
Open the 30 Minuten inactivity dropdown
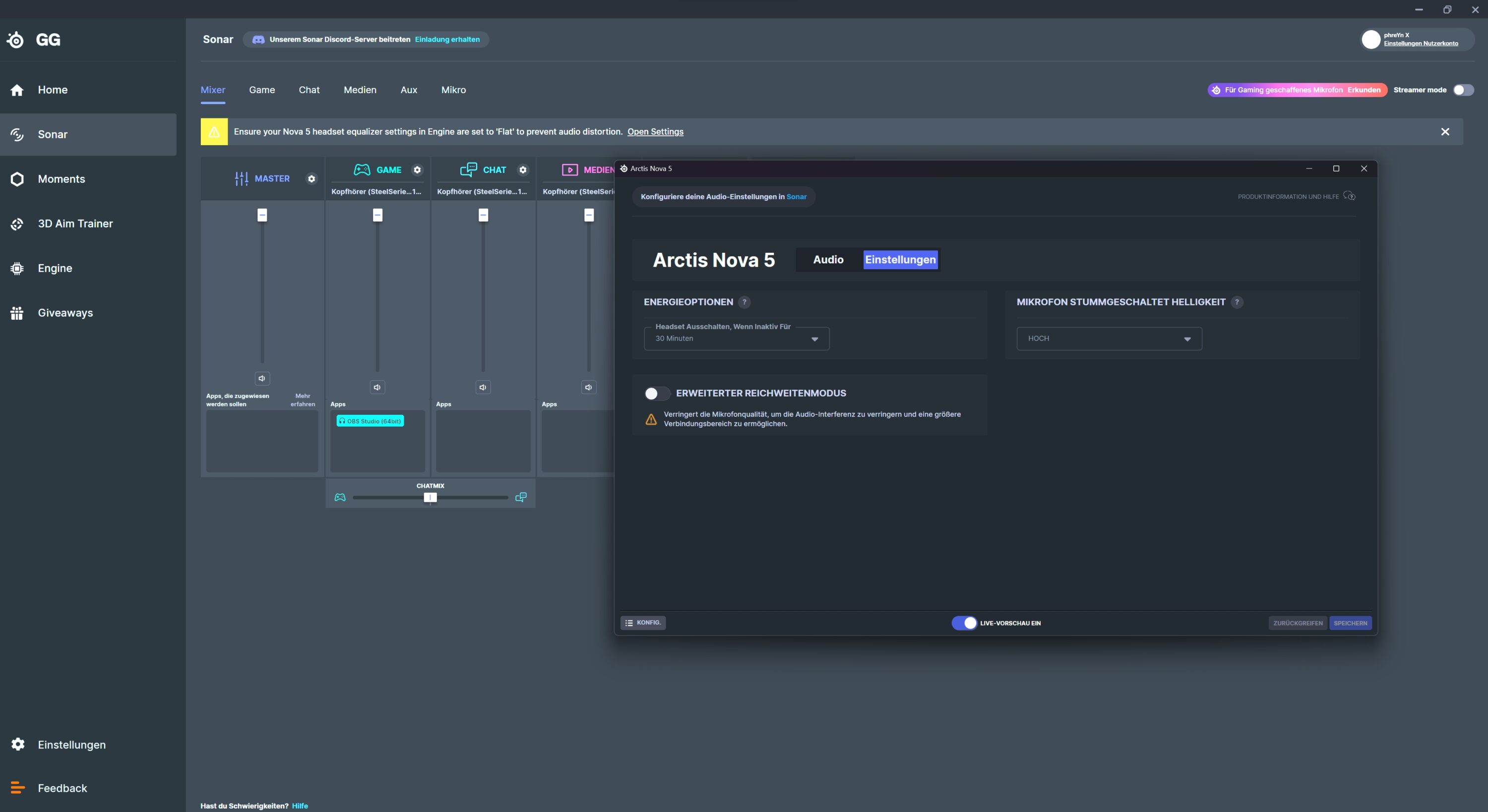coord(737,339)
